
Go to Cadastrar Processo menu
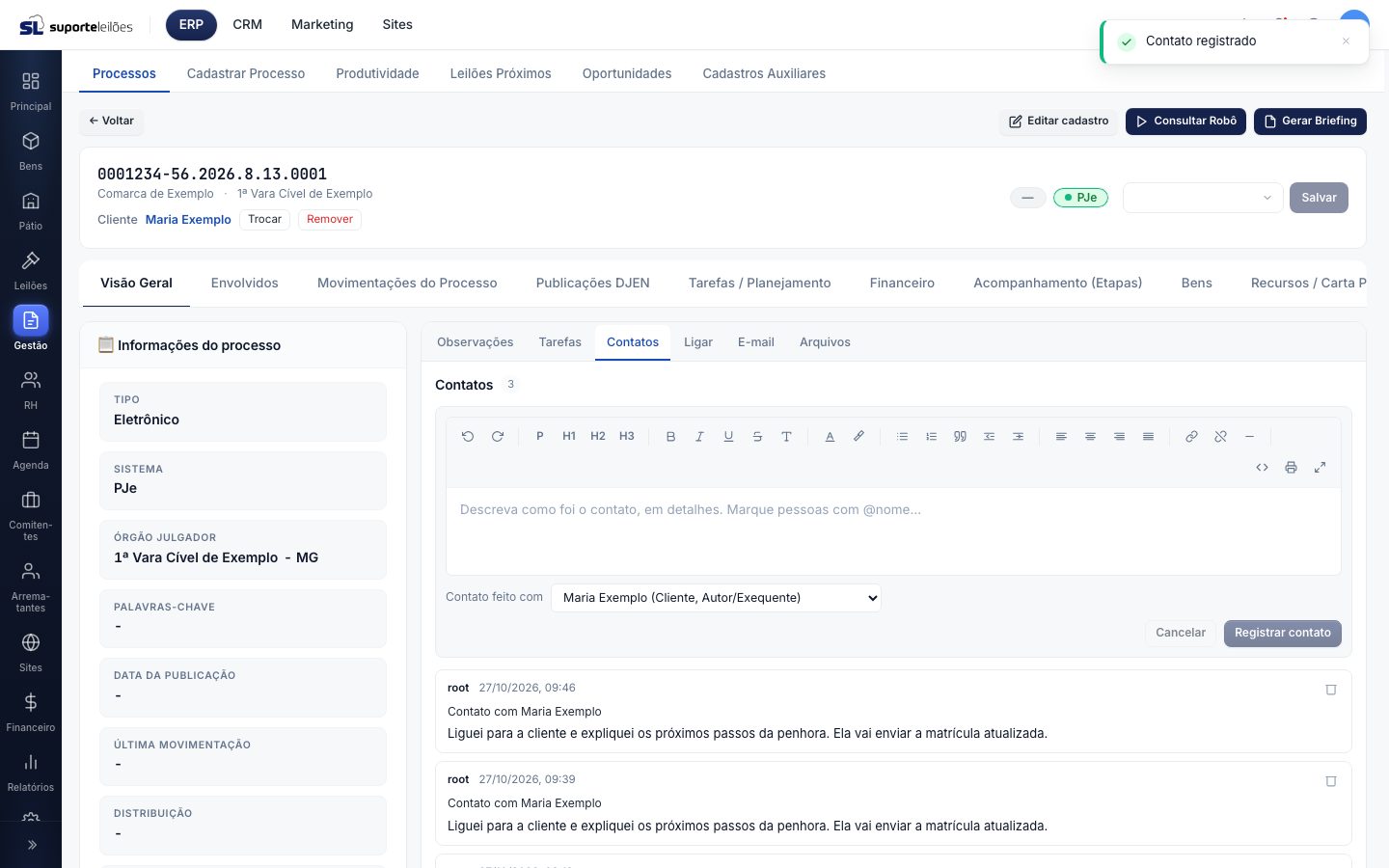[246, 73]
